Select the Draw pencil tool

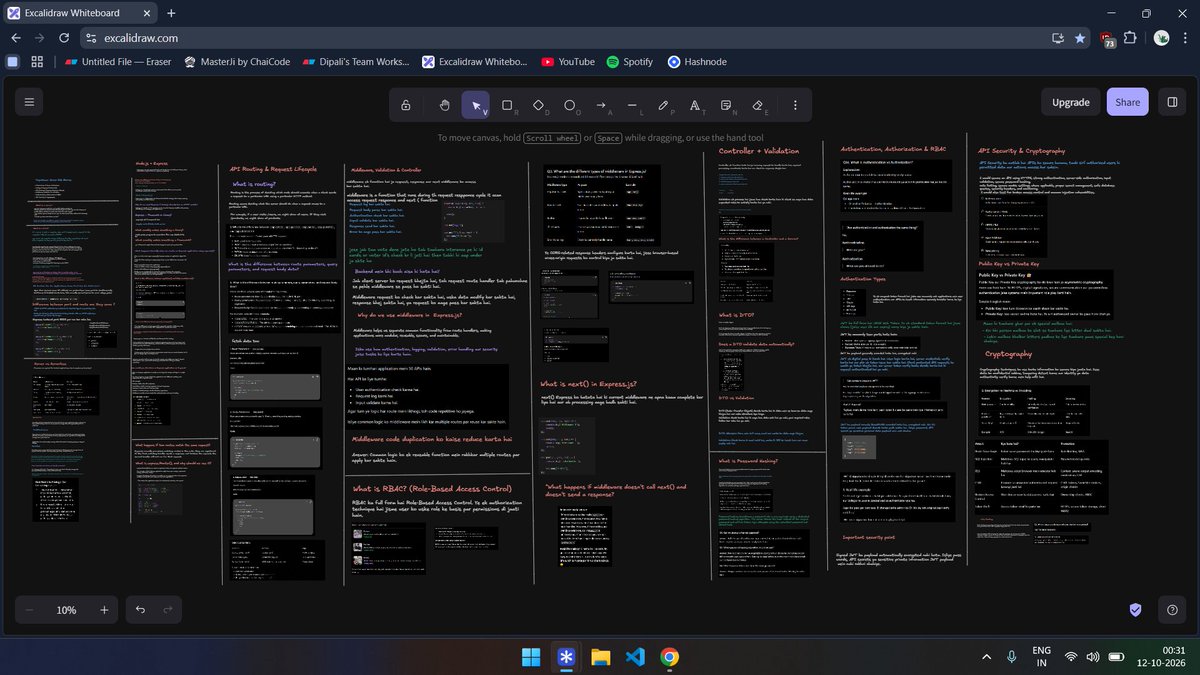[663, 104]
